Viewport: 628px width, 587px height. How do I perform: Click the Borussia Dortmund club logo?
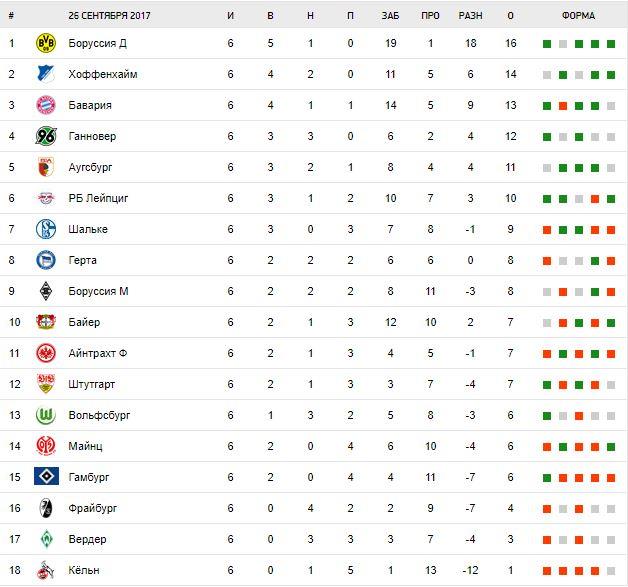pos(45,44)
